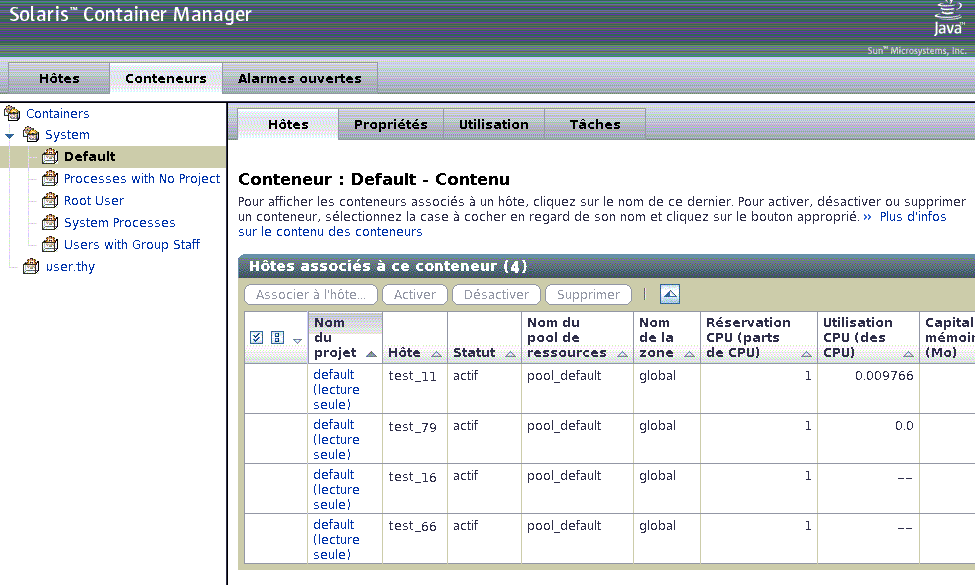975x585 pixels.
Task: Sort by Réservation CPU column arrow
Action: (x=806, y=354)
